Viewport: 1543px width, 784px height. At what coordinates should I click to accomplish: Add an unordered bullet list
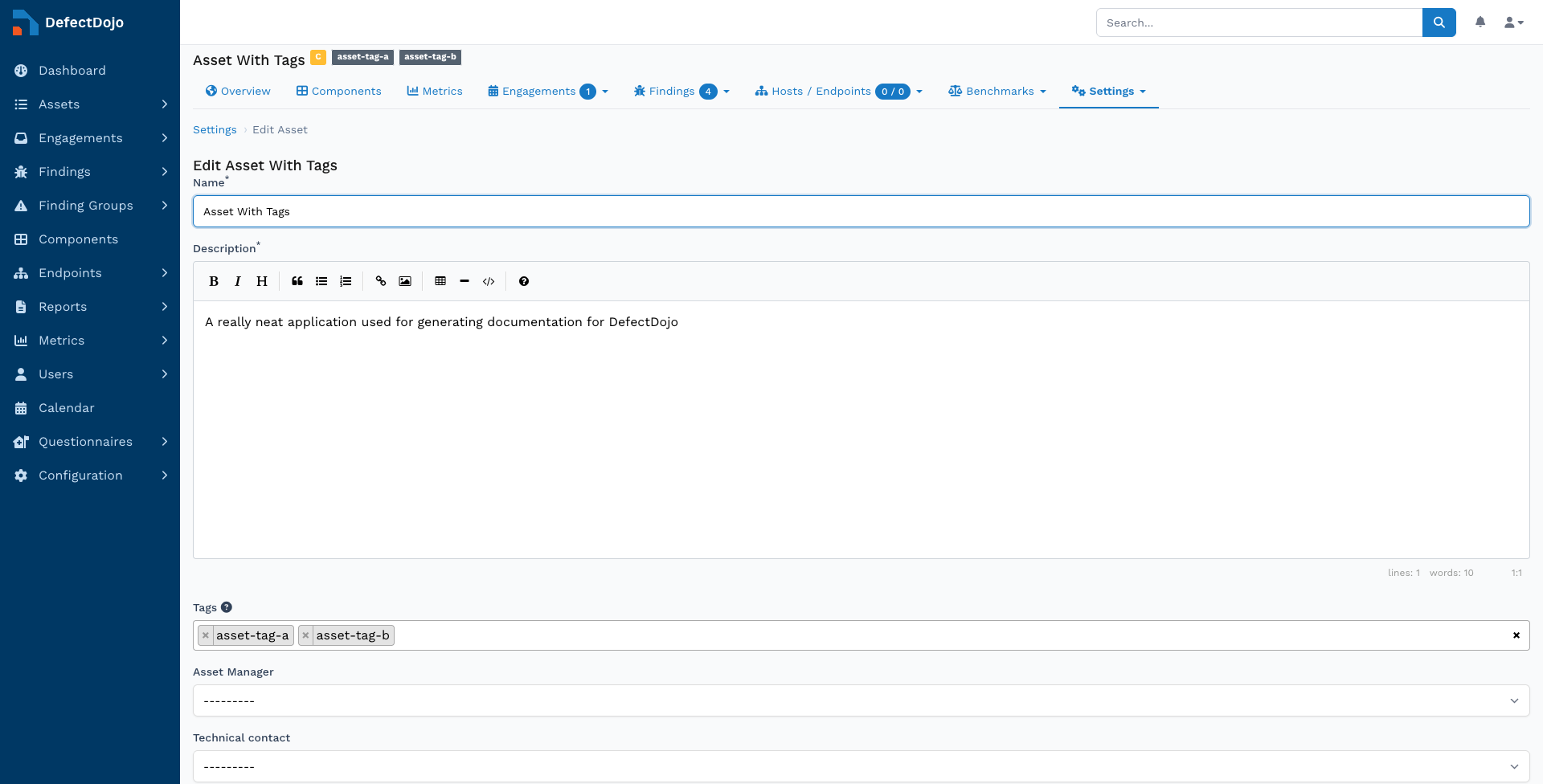pyautogui.click(x=321, y=281)
